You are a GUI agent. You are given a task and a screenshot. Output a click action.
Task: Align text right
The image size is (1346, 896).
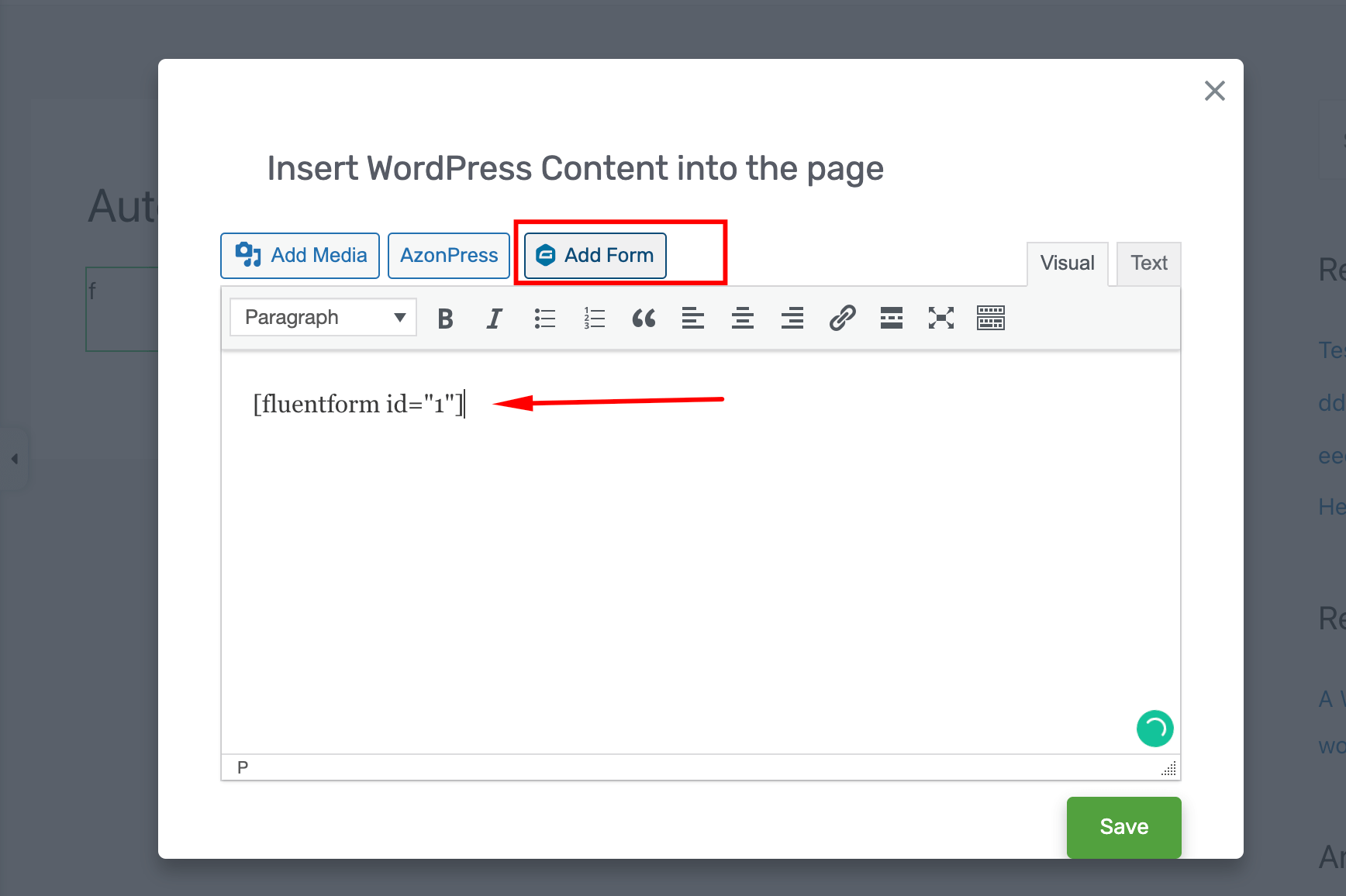(x=792, y=319)
